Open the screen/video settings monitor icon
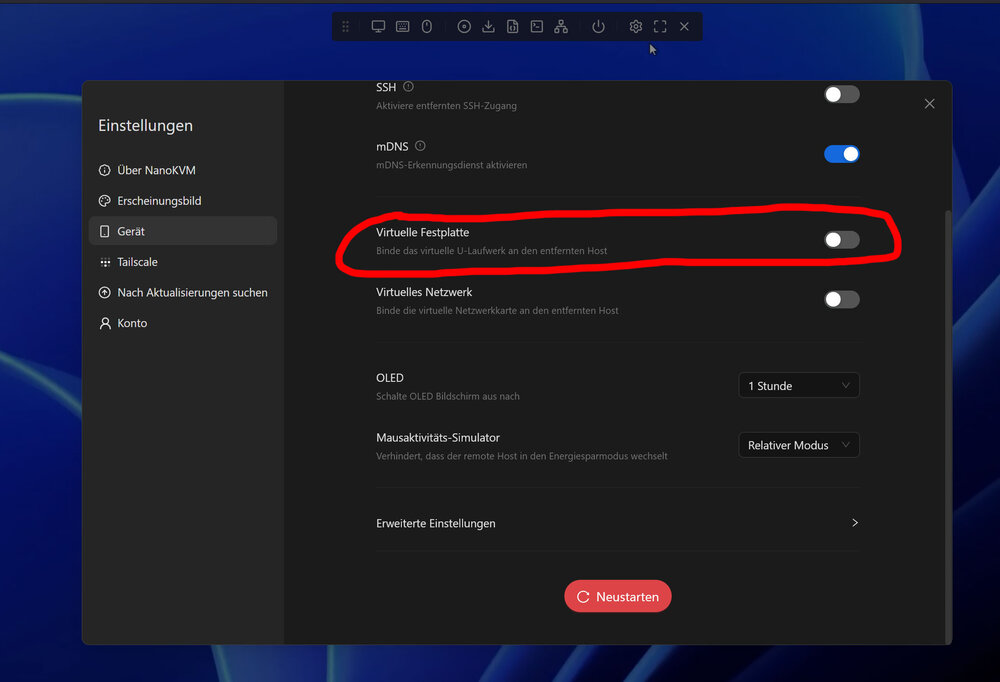The height and width of the screenshot is (682, 1000). pyautogui.click(x=378, y=26)
